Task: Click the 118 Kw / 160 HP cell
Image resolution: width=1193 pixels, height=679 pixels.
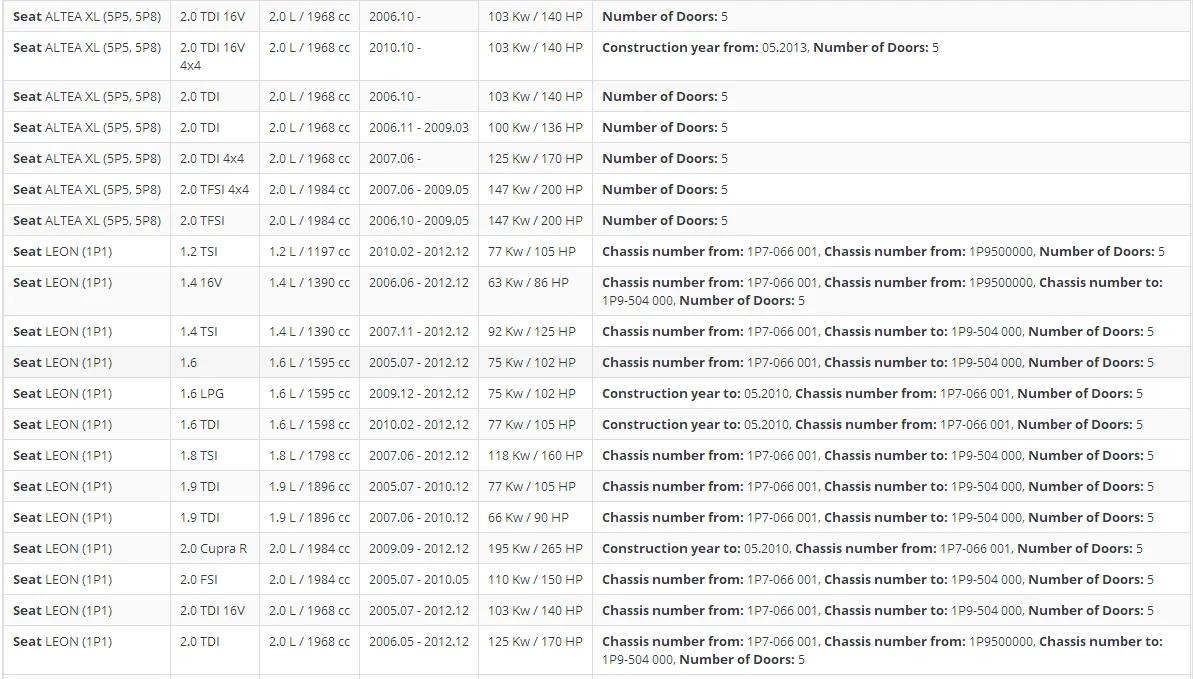Action: coord(535,456)
